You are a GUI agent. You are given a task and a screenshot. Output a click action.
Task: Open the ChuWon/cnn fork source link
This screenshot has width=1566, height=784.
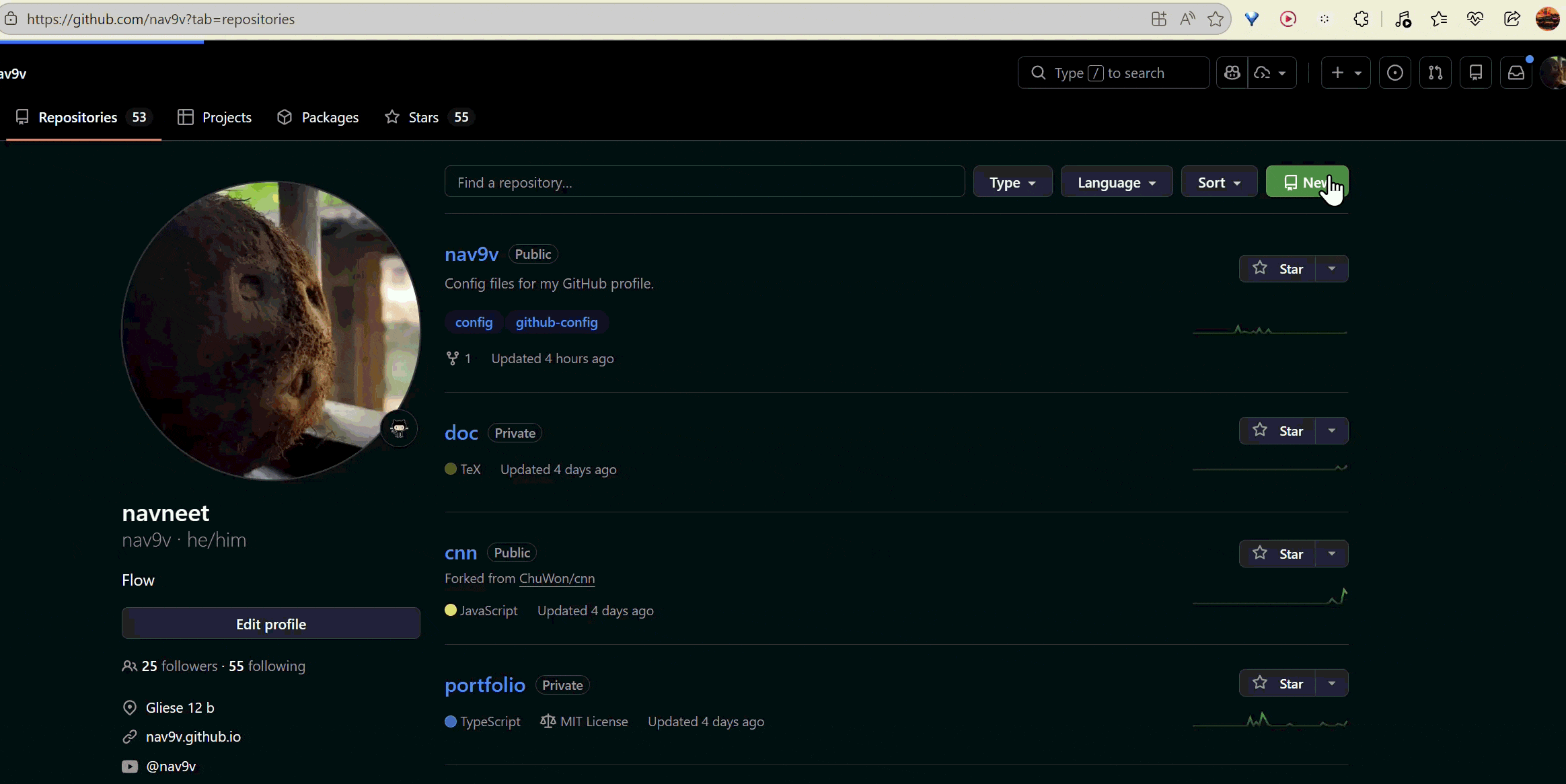(556, 578)
